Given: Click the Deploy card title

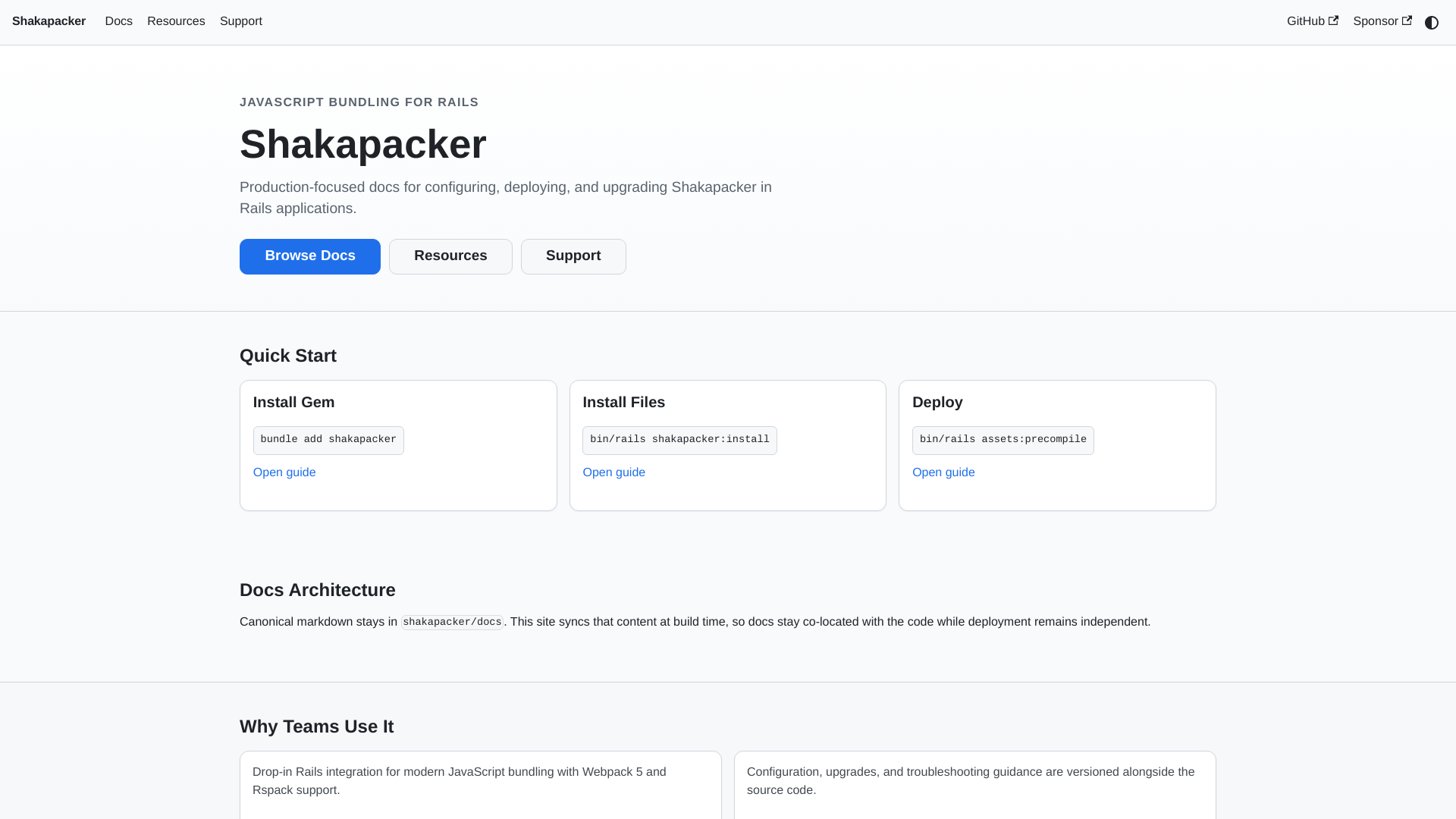Looking at the screenshot, I should tap(937, 403).
